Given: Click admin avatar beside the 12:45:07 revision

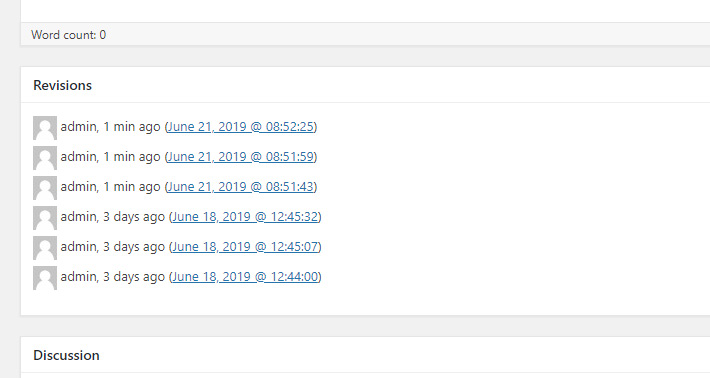Looking at the screenshot, I should [x=45, y=248].
